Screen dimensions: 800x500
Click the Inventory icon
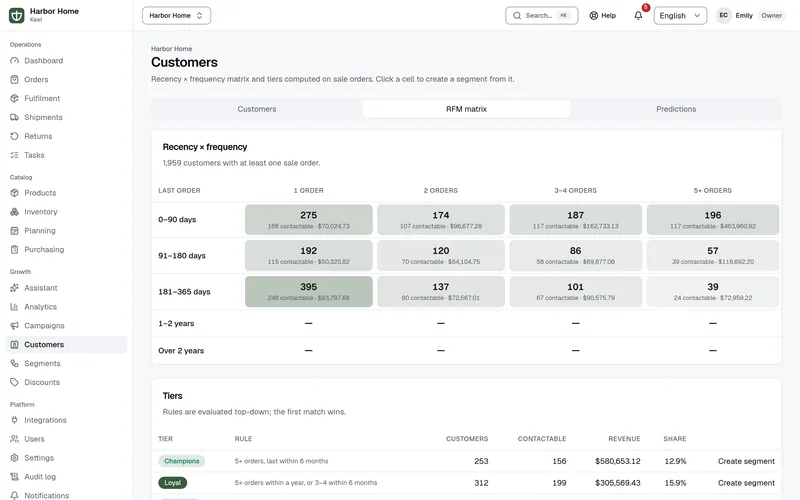click(14, 212)
